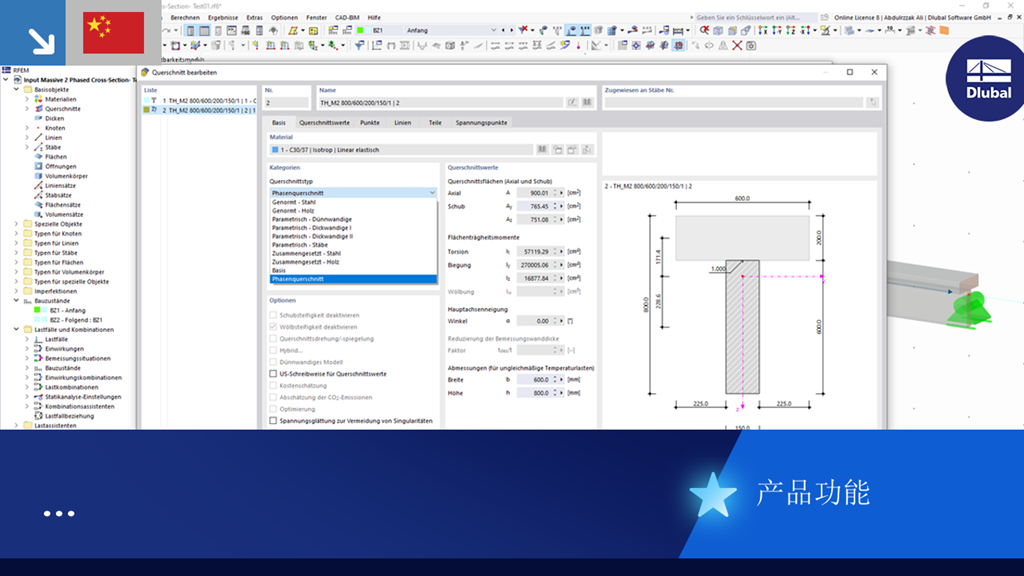The height and width of the screenshot is (576, 1024).
Task: Select list row 1 TH_M2 800/600/200/150/1
Action: tap(200, 101)
